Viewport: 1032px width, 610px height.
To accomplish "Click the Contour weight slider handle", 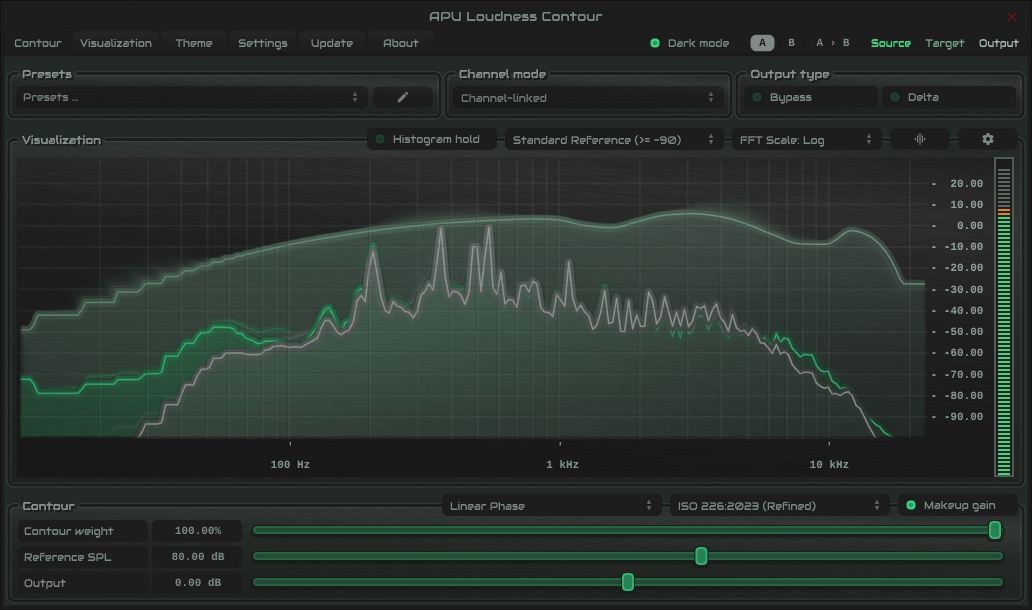I will 995,530.
